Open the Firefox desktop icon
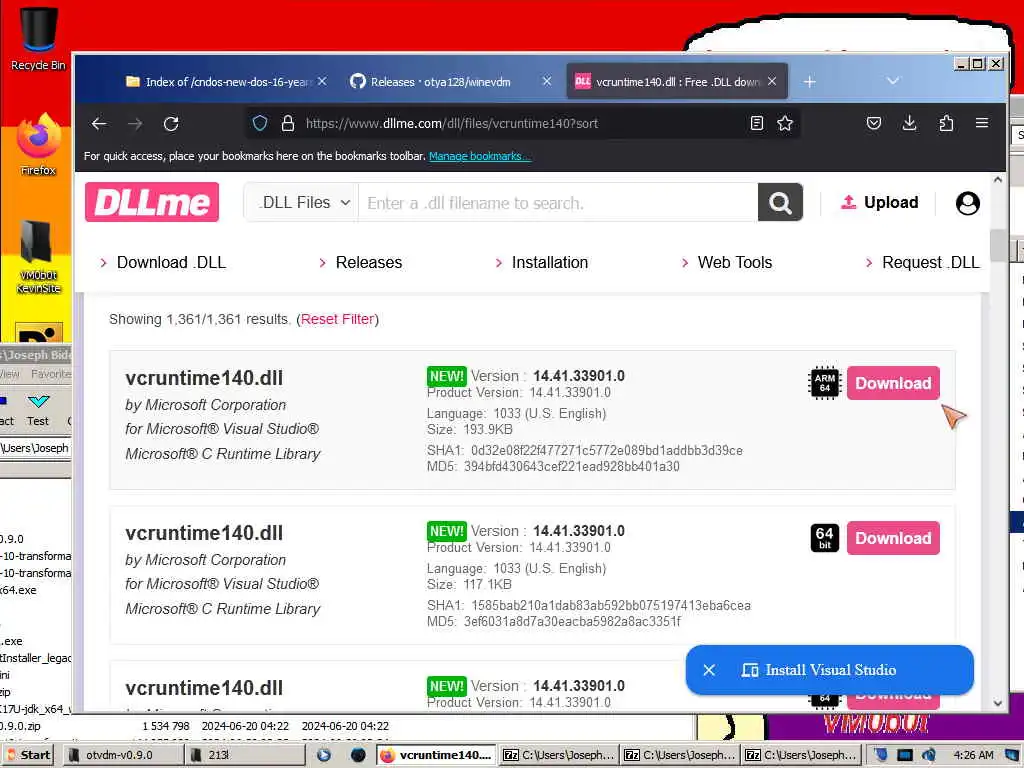The height and width of the screenshot is (768, 1024). pos(38,145)
